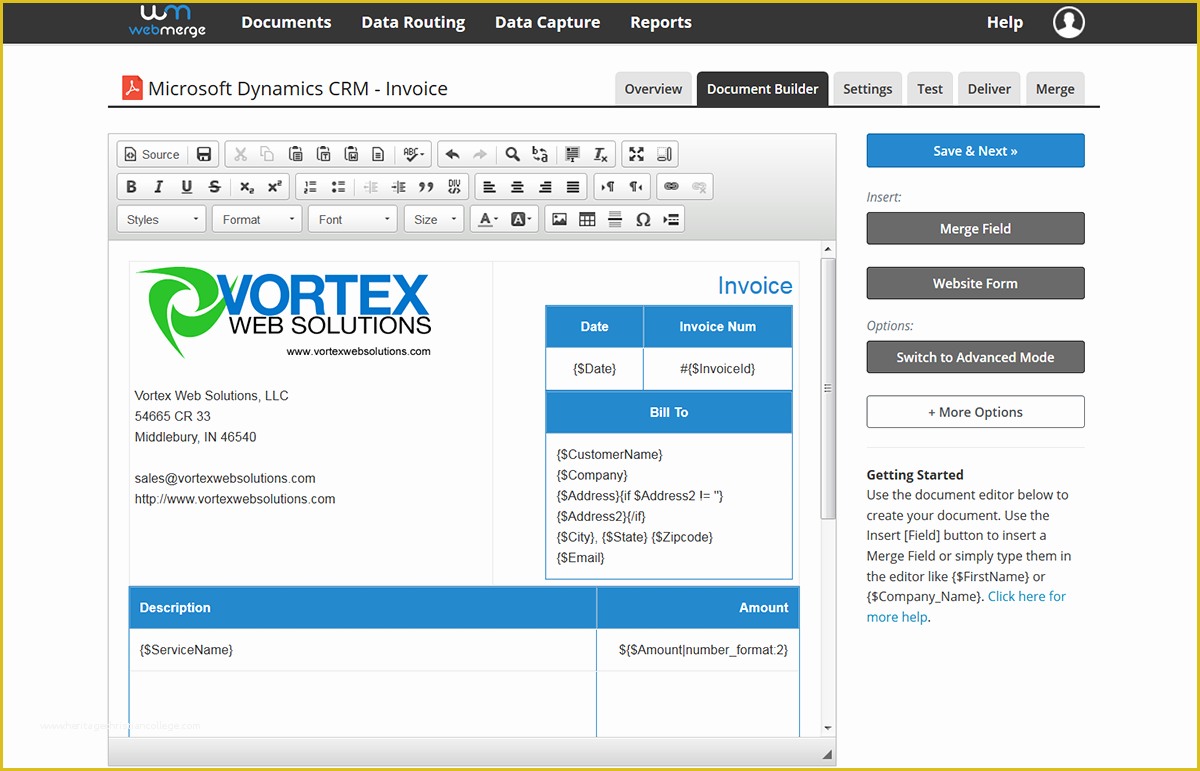Click the Replace icon
The image size is (1200, 771).
pyautogui.click(x=540, y=154)
